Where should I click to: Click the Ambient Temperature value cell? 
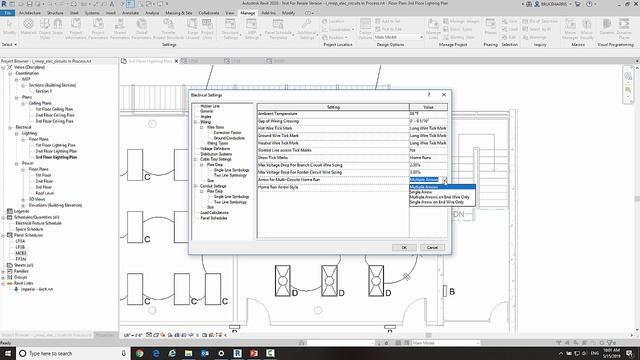428,114
